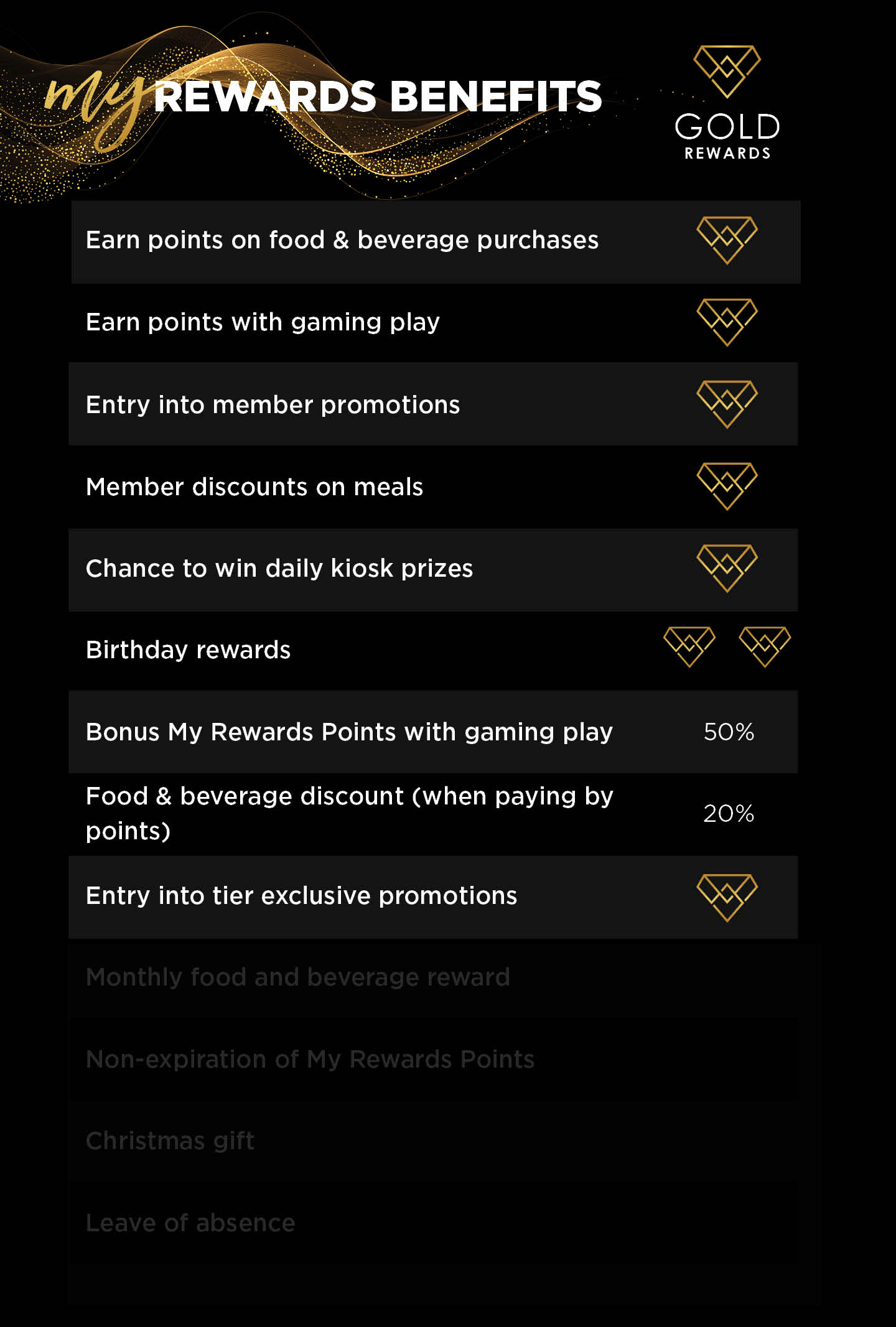Viewport: 896px width, 1327px height.
Task: Click the diamond icon for member promotions entry
Action: (x=727, y=404)
